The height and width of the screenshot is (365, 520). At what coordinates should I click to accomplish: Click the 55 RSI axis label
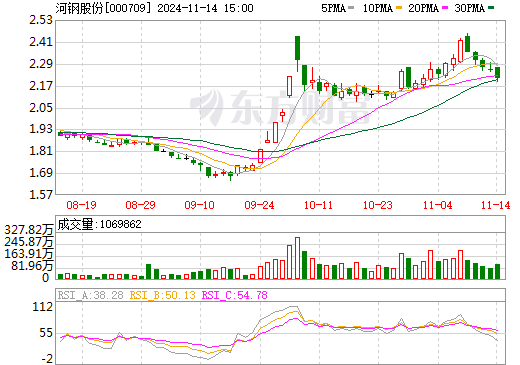click(x=46, y=333)
